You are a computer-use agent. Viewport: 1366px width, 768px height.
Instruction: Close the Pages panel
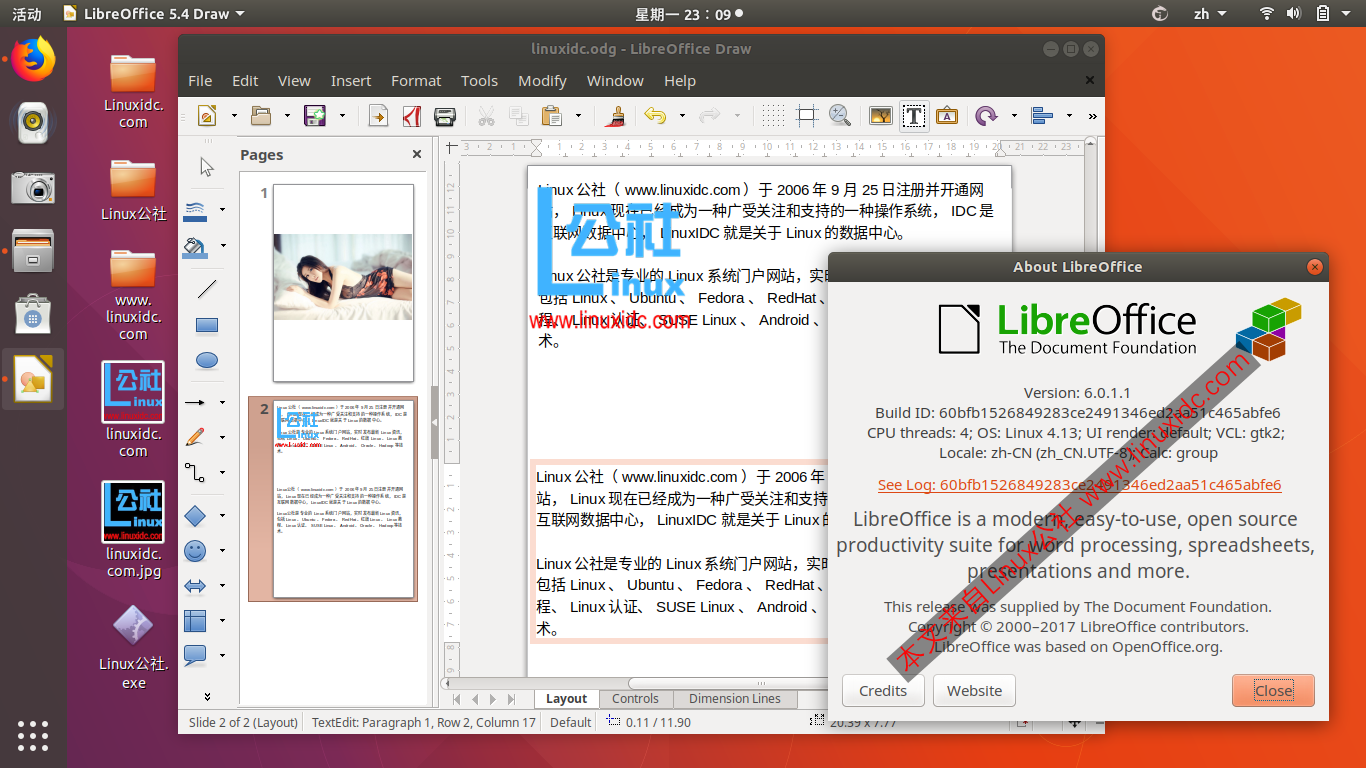point(417,154)
